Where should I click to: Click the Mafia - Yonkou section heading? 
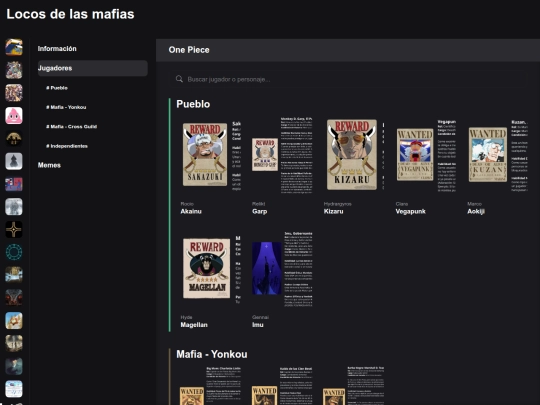click(212, 354)
